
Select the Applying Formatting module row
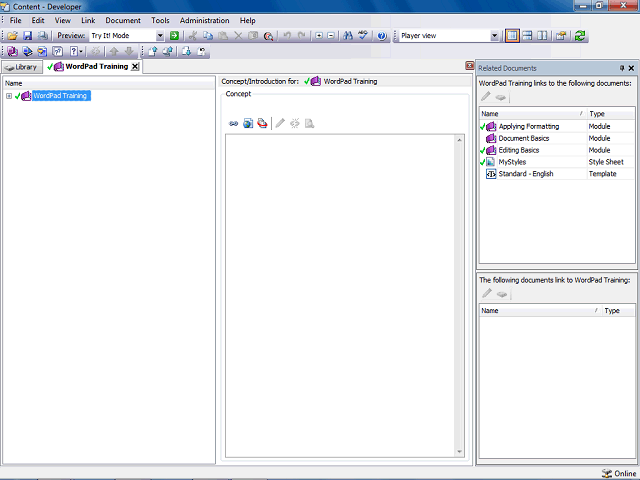point(557,127)
